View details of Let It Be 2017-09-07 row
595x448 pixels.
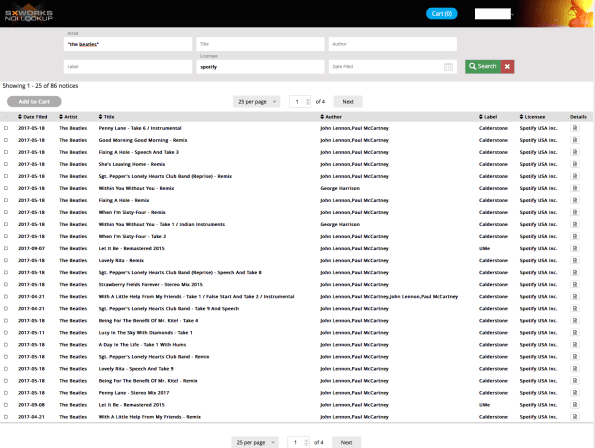[575, 248]
